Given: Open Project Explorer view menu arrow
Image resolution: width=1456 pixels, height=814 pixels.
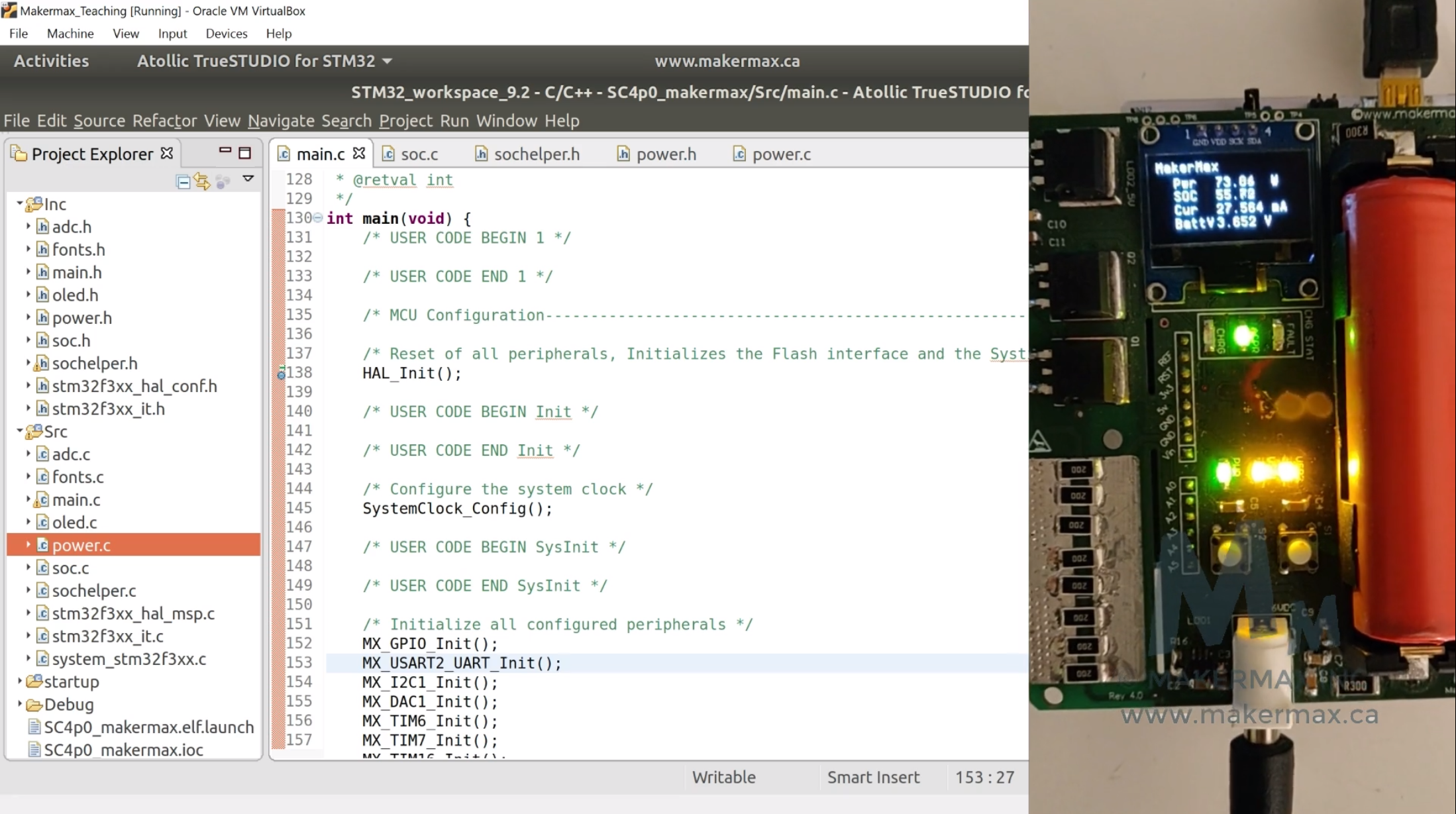Looking at the screenshot, I should 248,179.
